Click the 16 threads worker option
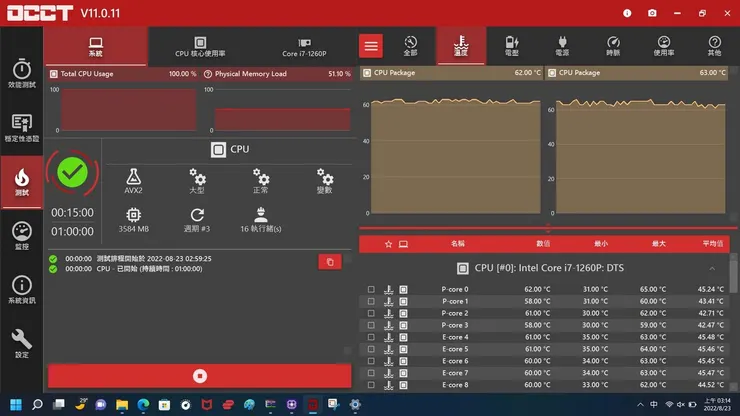Screen dimensions: 740x416 [261, 220]
